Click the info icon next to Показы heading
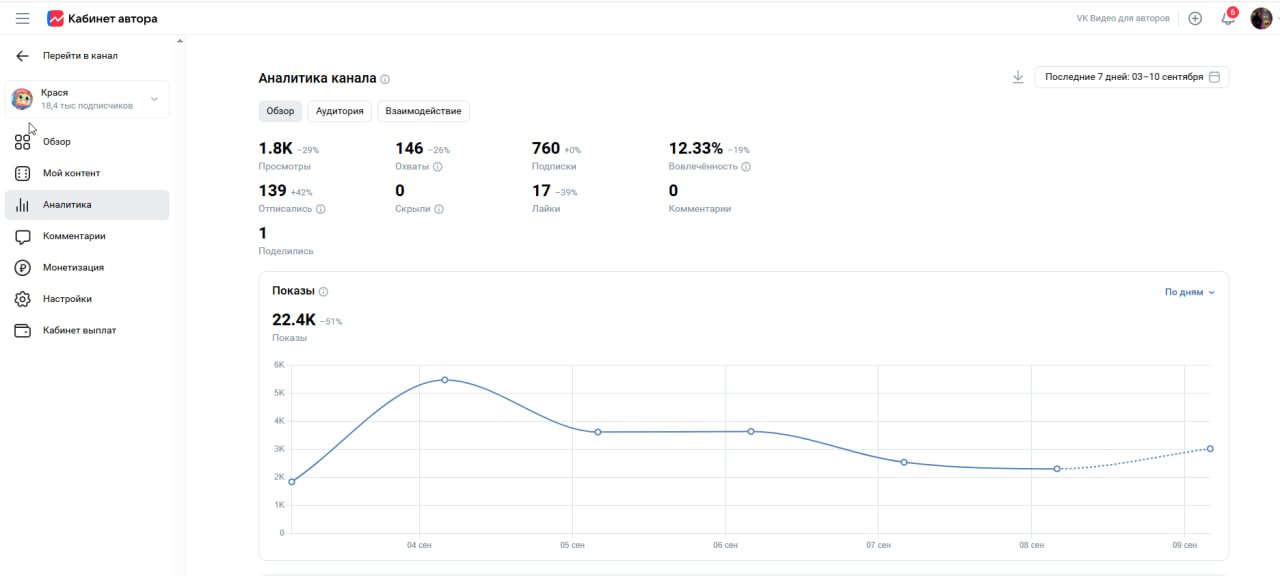1280x576 pixels. [323, 292]
